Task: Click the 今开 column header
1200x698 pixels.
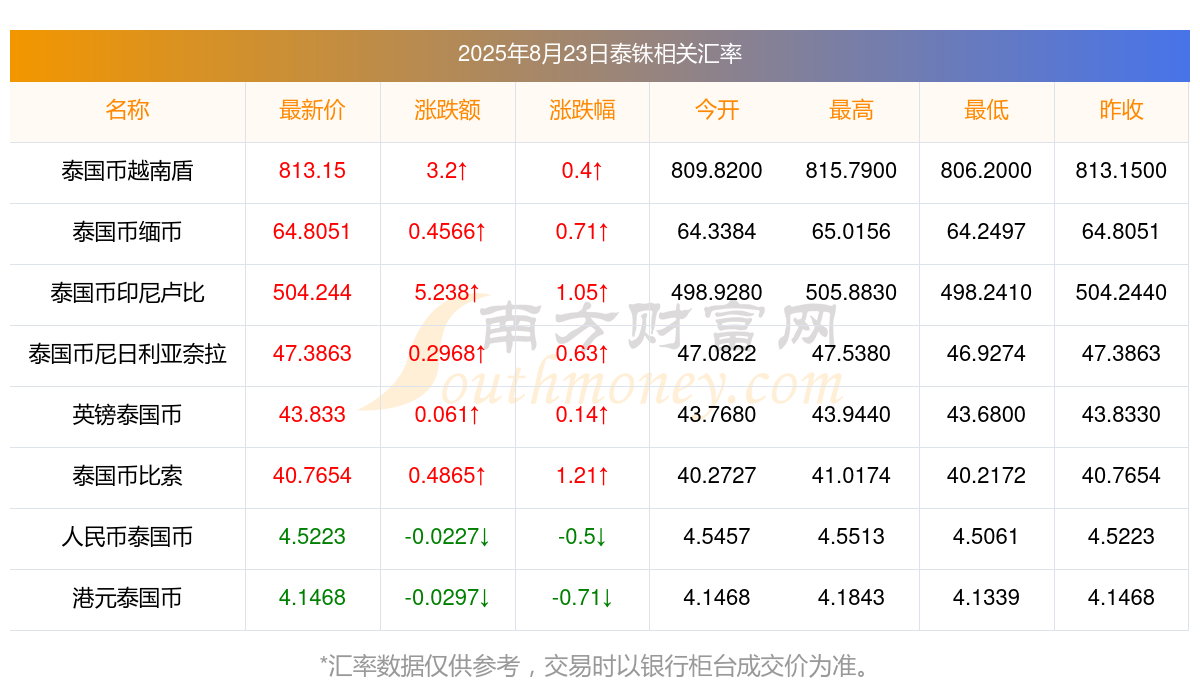Action: pyautogui.click(x=717, y=110)
